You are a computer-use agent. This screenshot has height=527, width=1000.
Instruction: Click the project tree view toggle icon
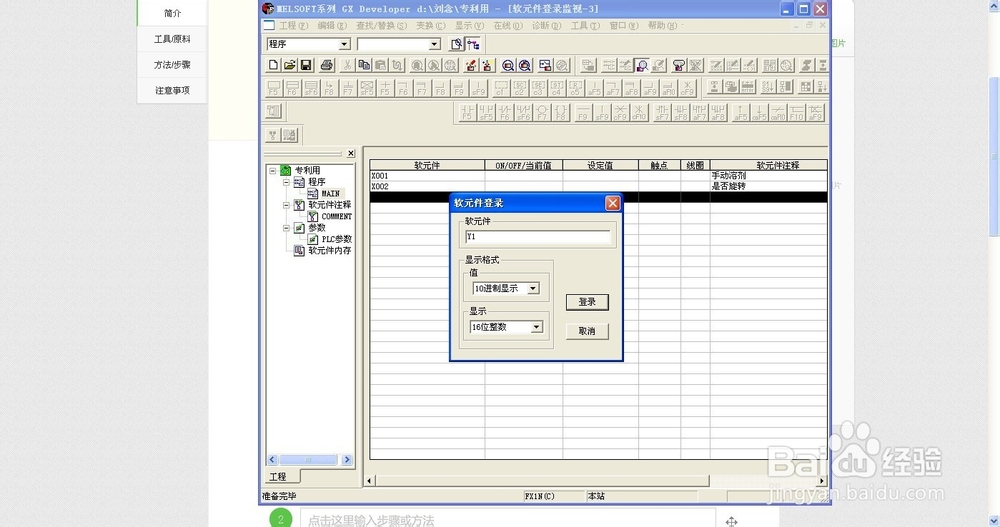[473, 44]
